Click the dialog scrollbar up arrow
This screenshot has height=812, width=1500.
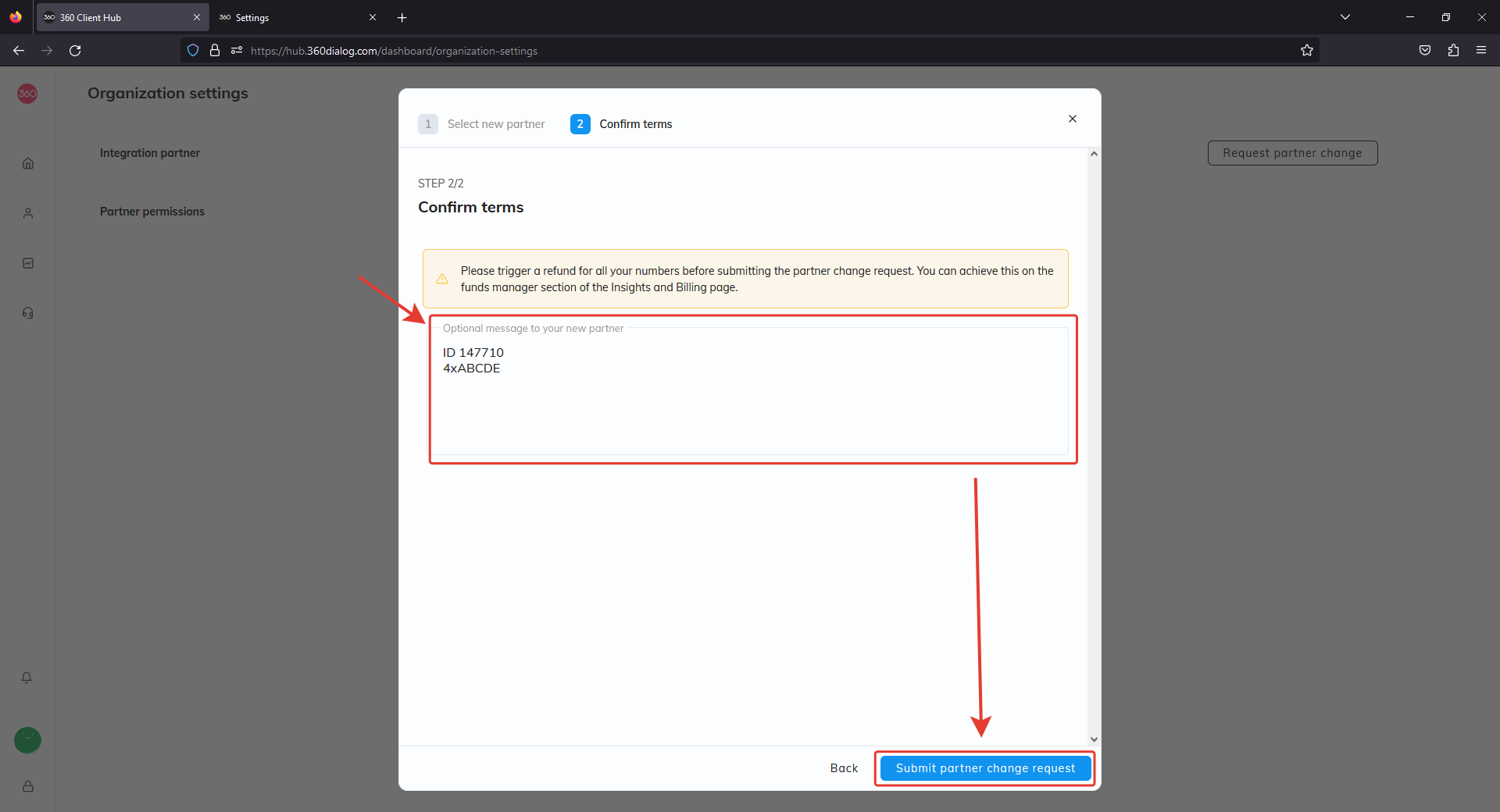point(1094,154)
